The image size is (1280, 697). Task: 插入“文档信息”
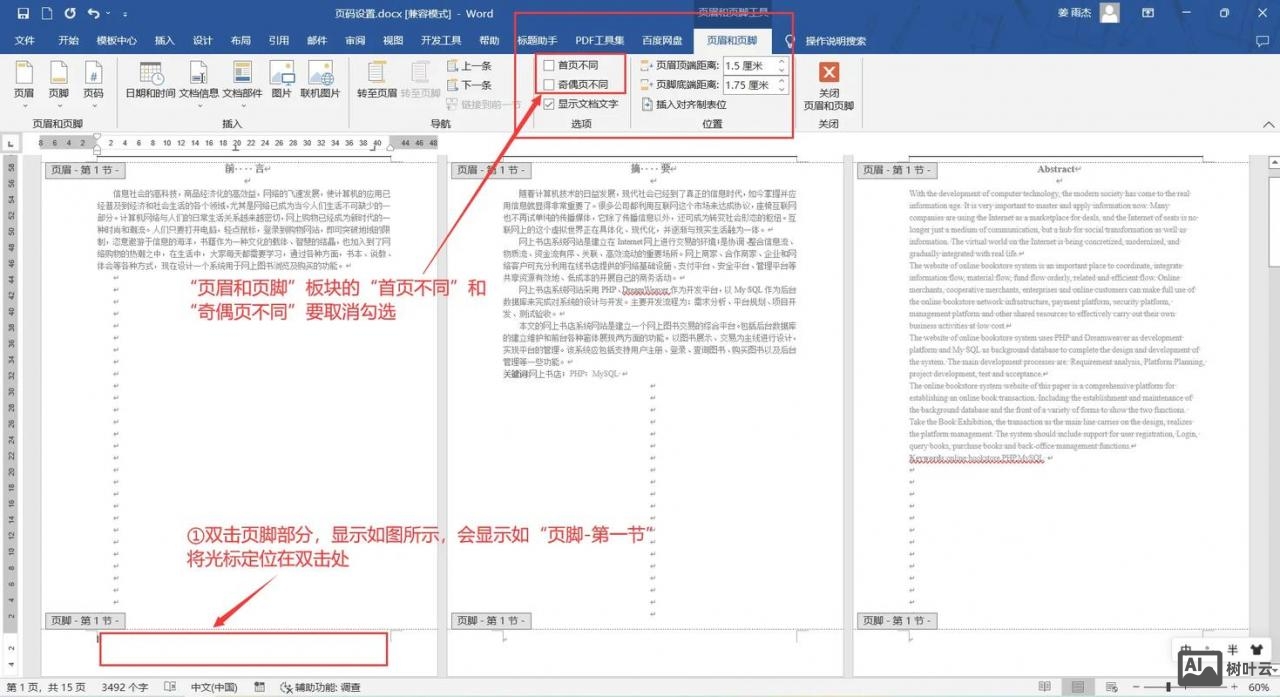click(x=197, y=80)
